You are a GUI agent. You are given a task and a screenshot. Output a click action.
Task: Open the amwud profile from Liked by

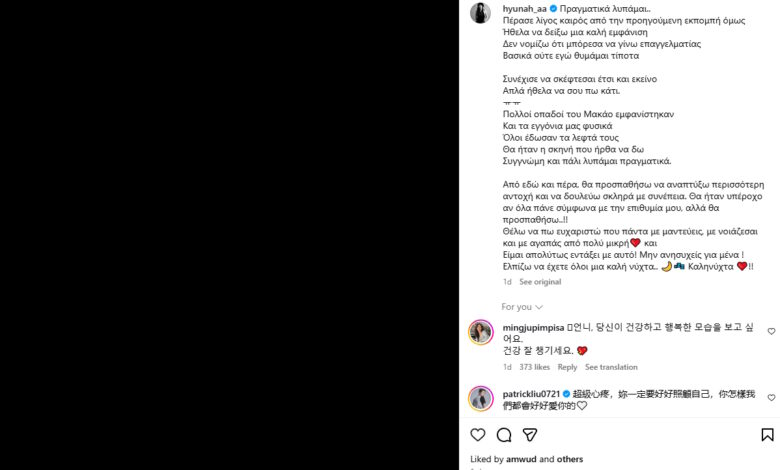[521, 459]
